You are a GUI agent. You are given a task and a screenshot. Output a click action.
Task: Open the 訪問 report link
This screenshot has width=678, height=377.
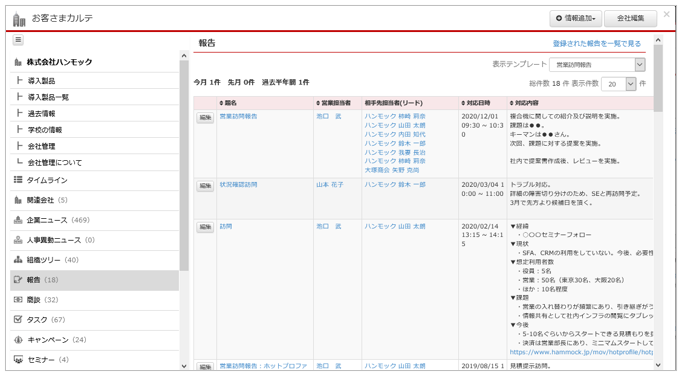[x=226, y=226]
